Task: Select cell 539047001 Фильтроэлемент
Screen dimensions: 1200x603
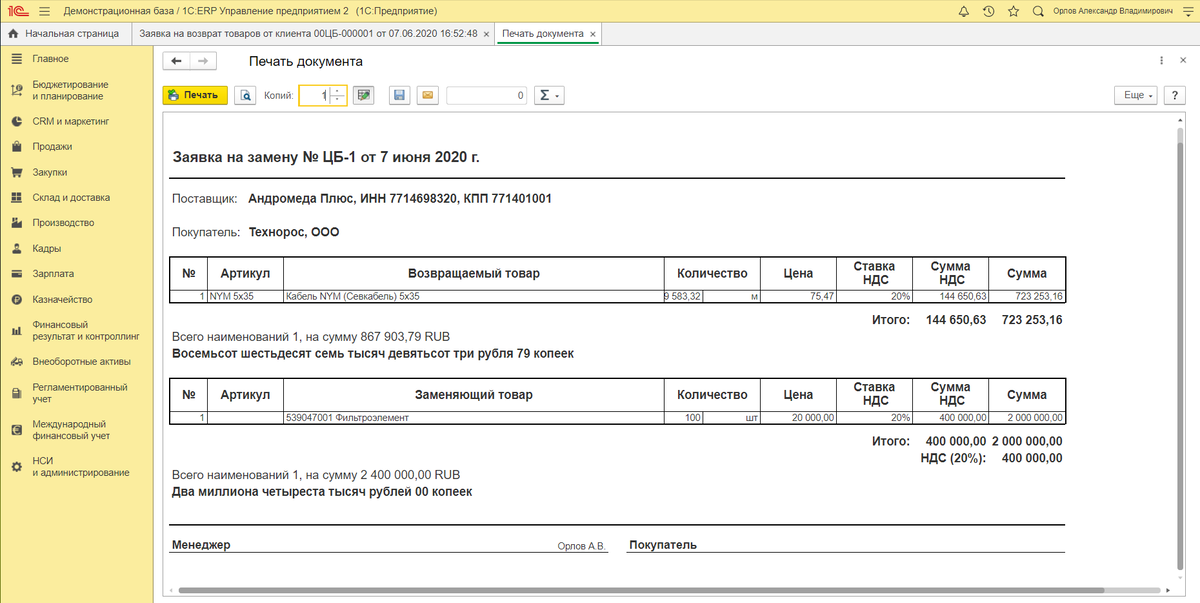Action: click(x=474, y=418)
